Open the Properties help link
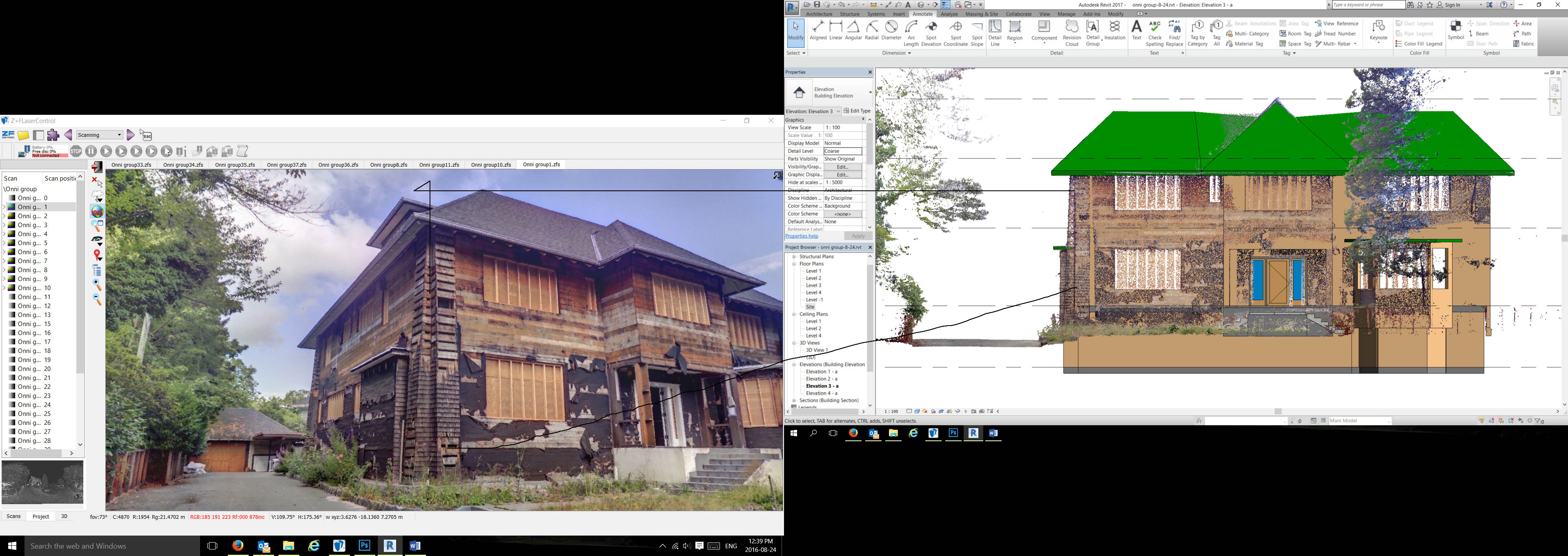The image size is (1568, 556). coord(802,236)
